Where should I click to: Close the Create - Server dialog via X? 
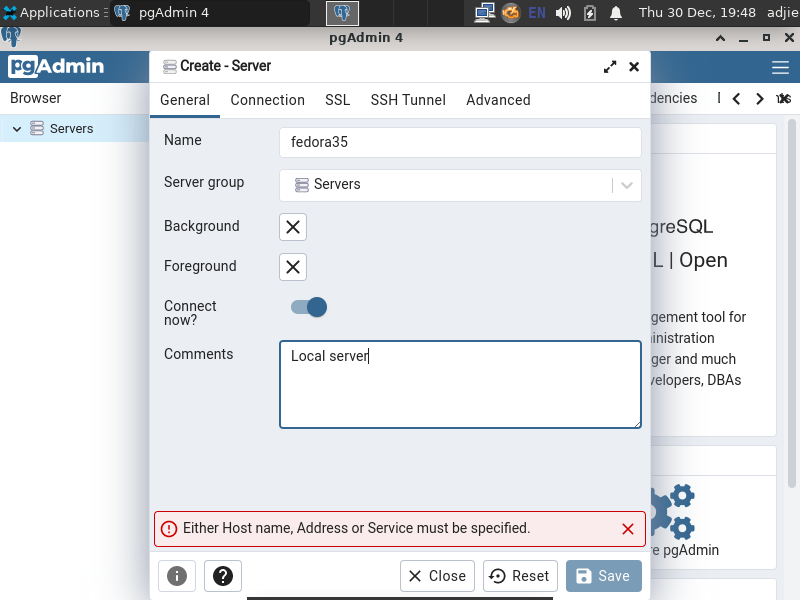[634, 67]
